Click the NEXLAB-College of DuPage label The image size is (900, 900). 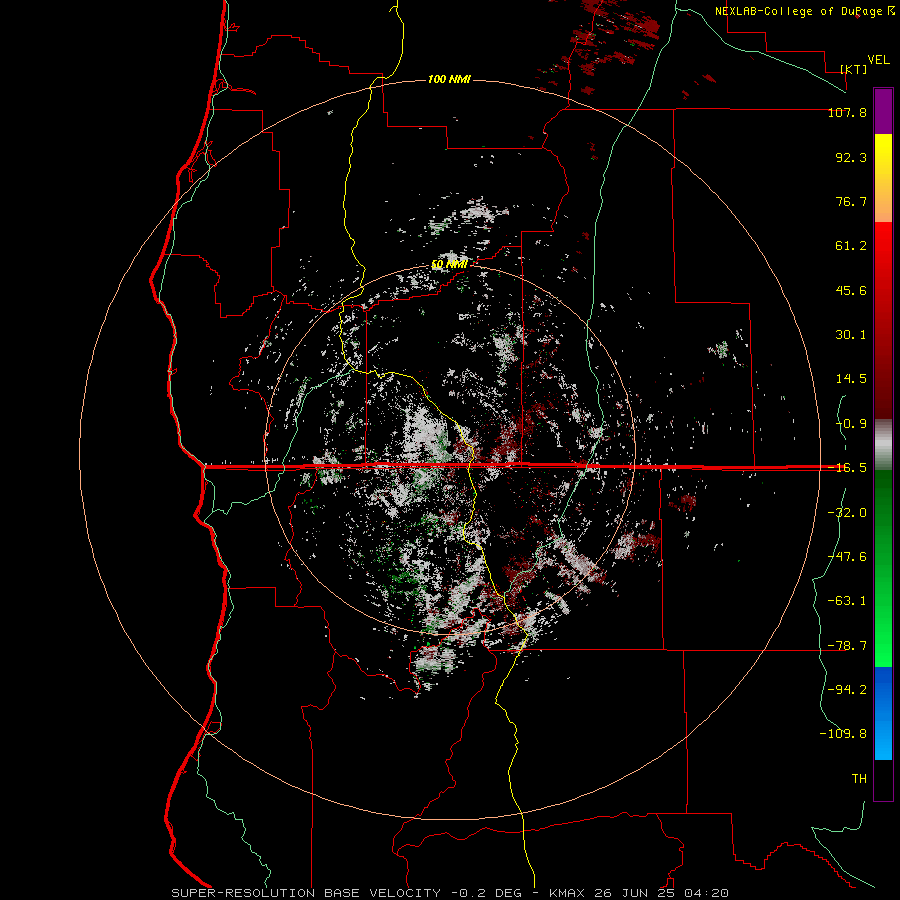point(804,11)
